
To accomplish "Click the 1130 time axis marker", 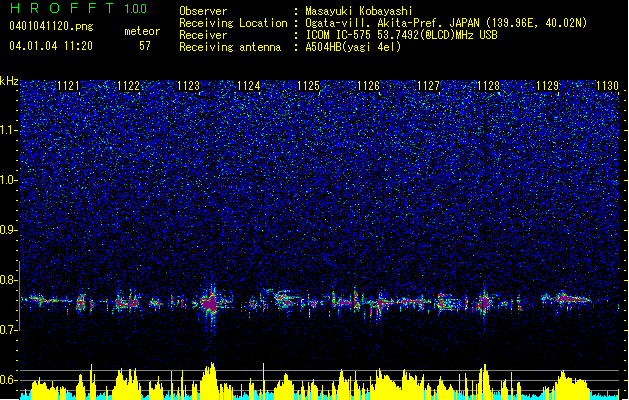I will 607,86.
